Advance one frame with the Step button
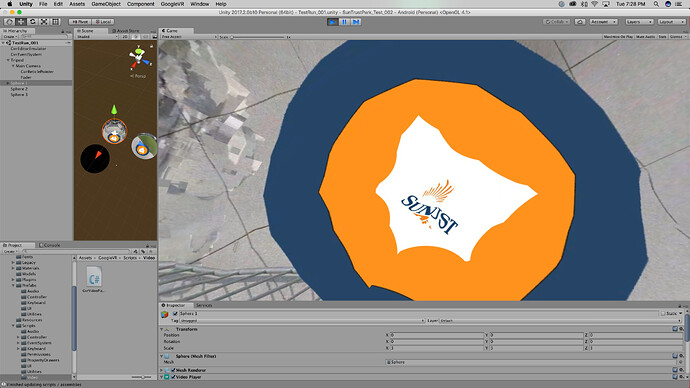 pyautogui.click(x=356, y=22)
